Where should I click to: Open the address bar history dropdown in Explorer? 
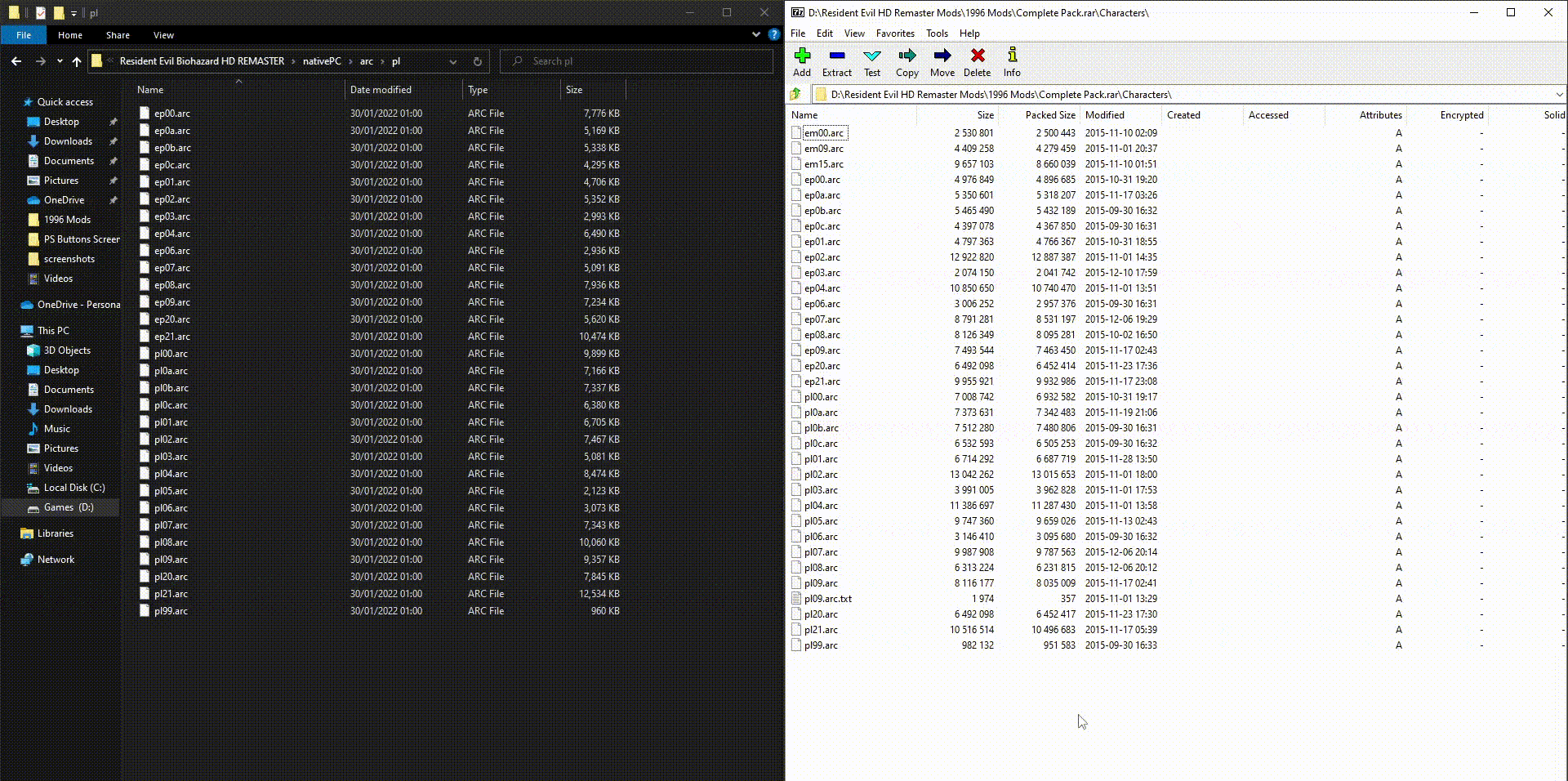[453, 61]
